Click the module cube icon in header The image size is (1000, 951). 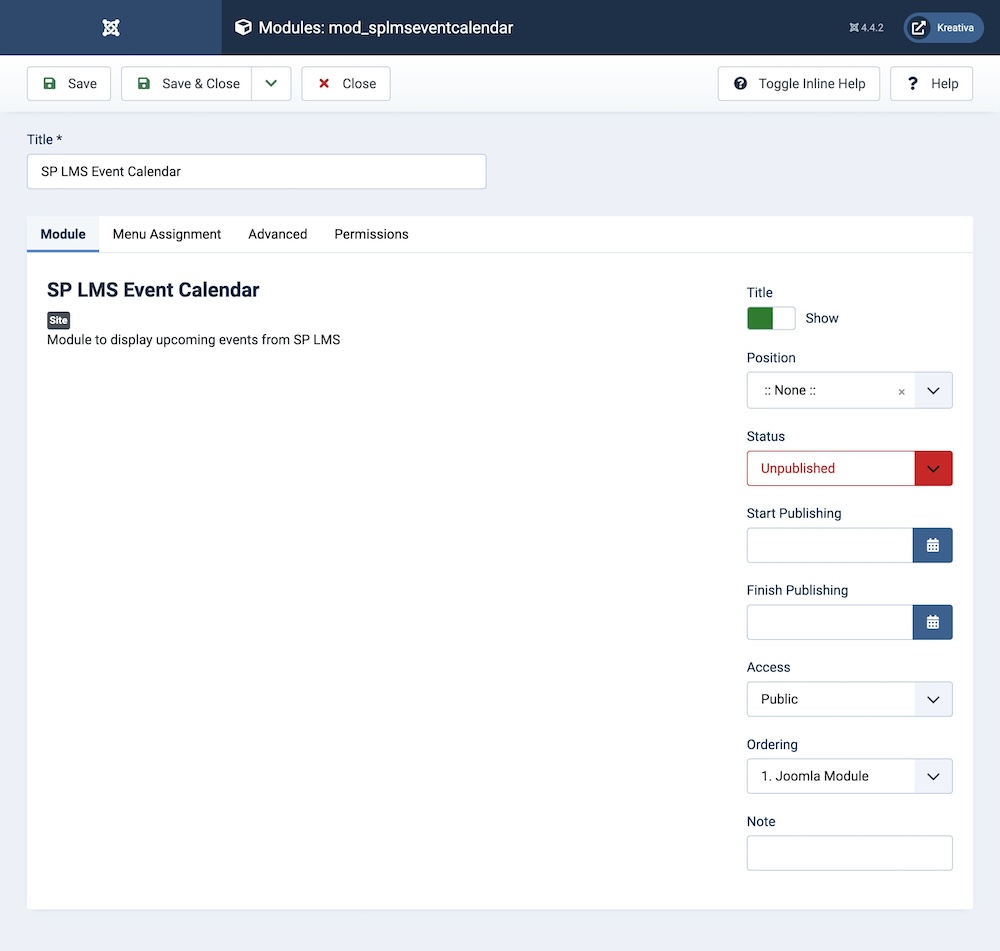[x=243, y=27]
